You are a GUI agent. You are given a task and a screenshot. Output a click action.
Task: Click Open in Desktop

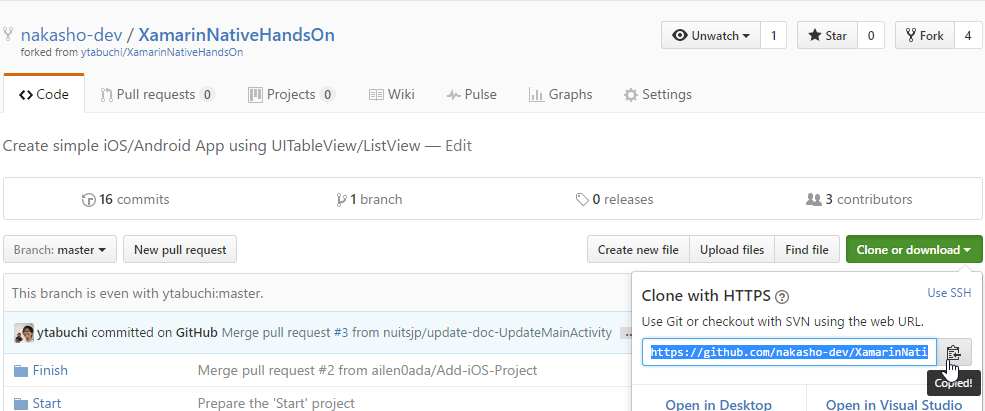(x=719, y=404)
